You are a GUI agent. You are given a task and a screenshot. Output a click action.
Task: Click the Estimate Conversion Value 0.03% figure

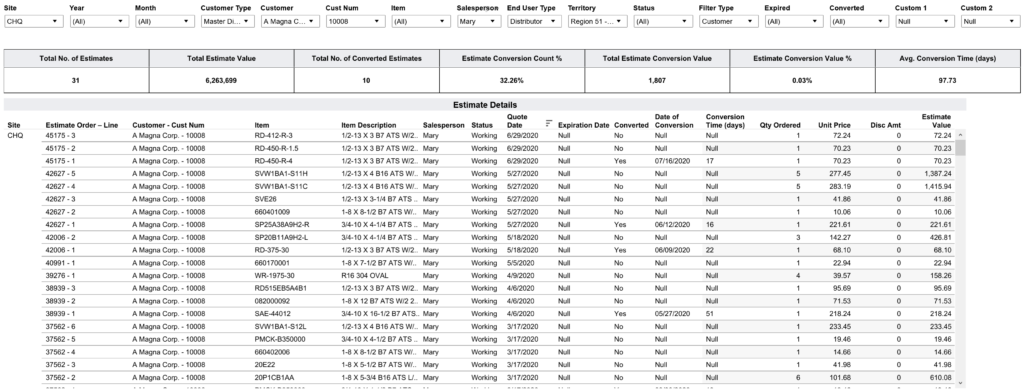803,80
